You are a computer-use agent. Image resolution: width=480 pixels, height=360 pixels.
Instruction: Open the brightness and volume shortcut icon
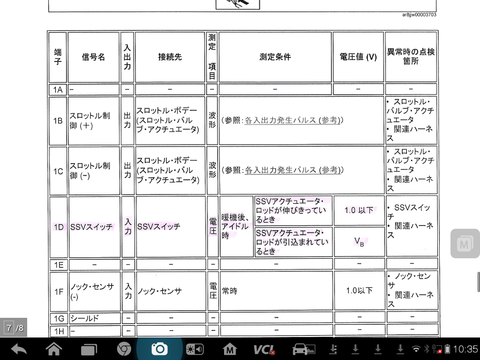point(195,349)
